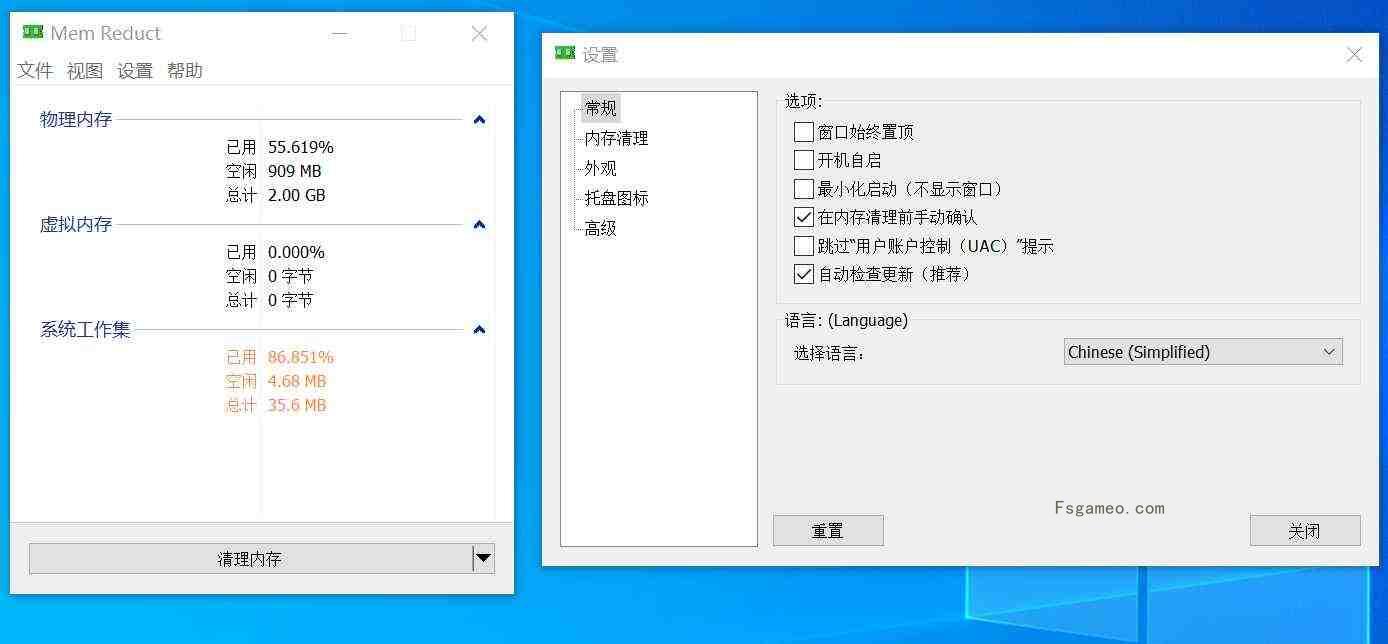The height and width of the screenshot is (644, 1388).
Task: Click the 86.851% working set value
Action: (301, 357)
